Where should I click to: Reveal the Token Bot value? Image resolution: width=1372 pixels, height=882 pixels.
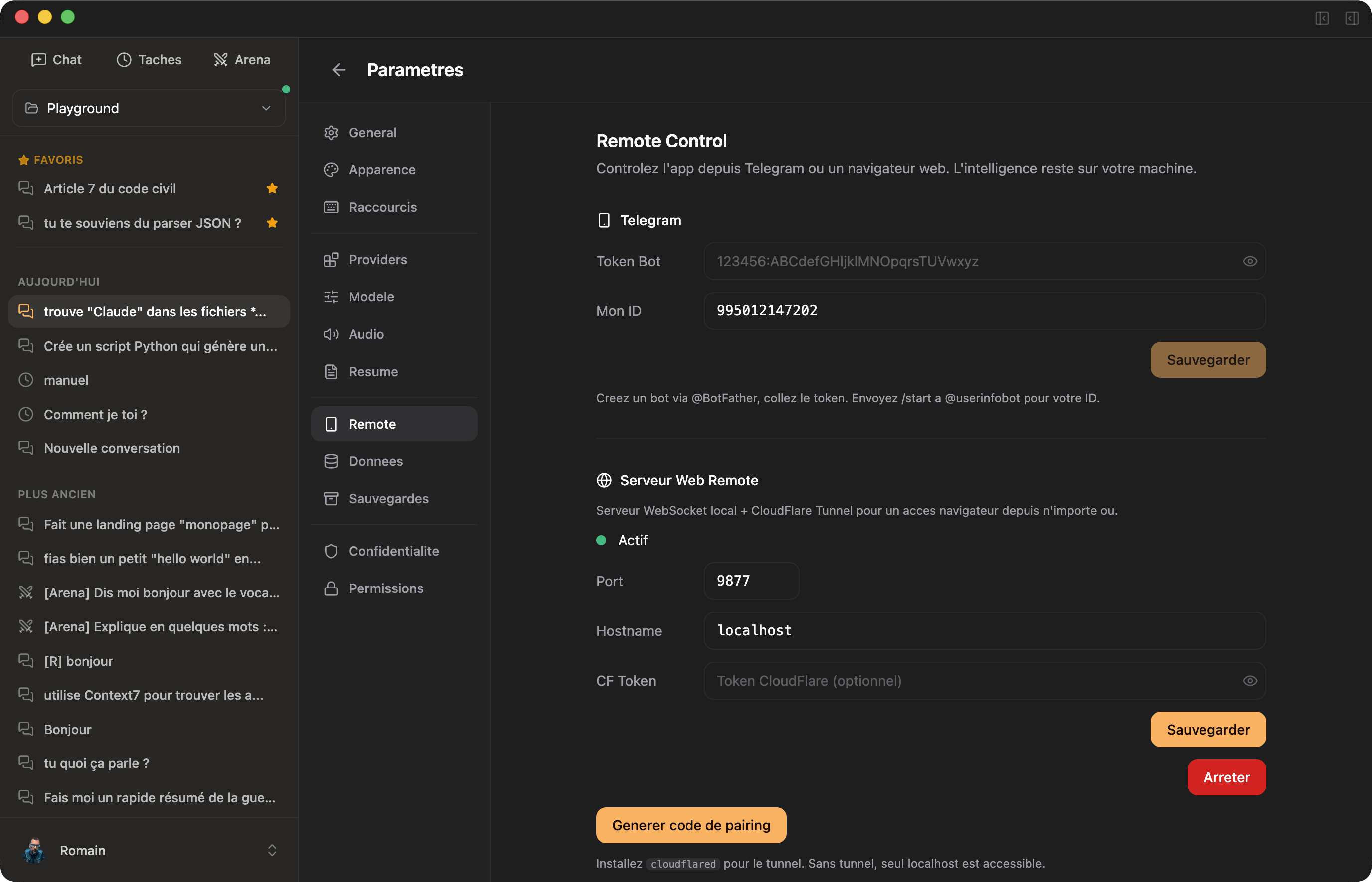tap(1250, 261)
